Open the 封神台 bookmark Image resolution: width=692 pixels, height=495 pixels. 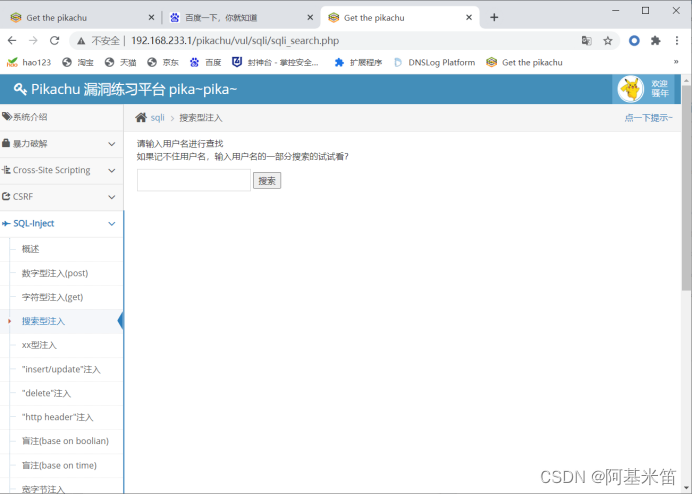(275, 63)
